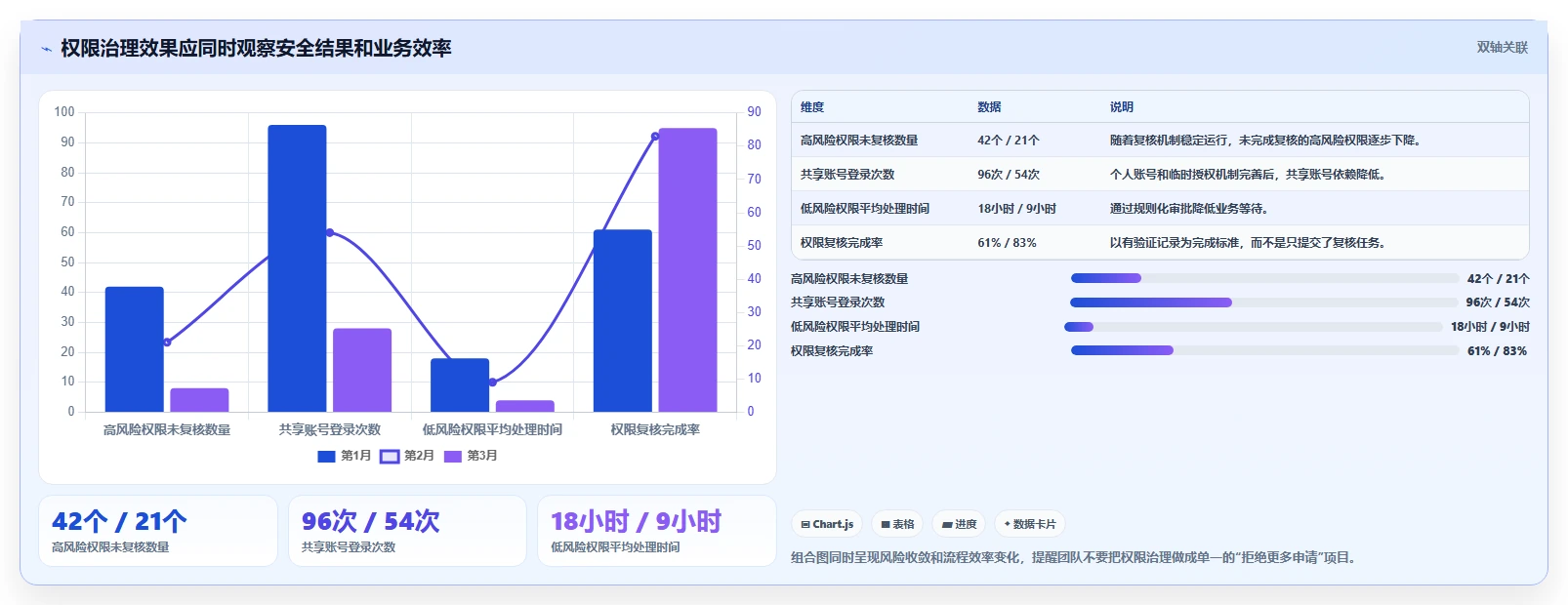1568x605 pixels.
Task: Select the table value 18小时 / 9小时
Action: point(1016,209)
